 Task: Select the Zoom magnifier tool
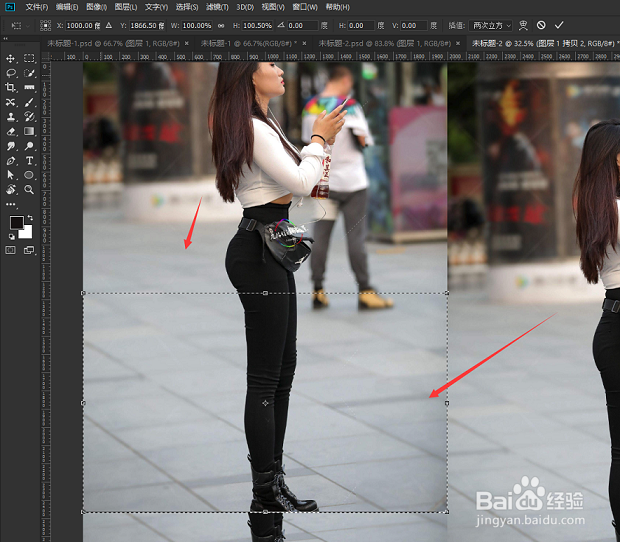[x=29, y=189]
